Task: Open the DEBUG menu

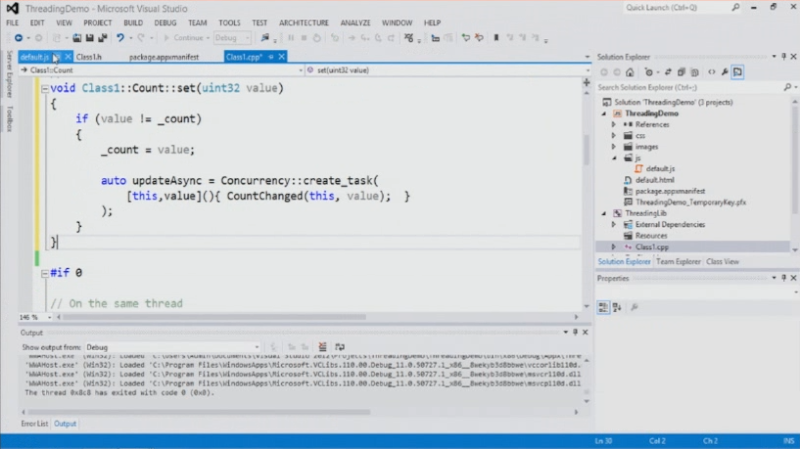Action: point(165,23)
